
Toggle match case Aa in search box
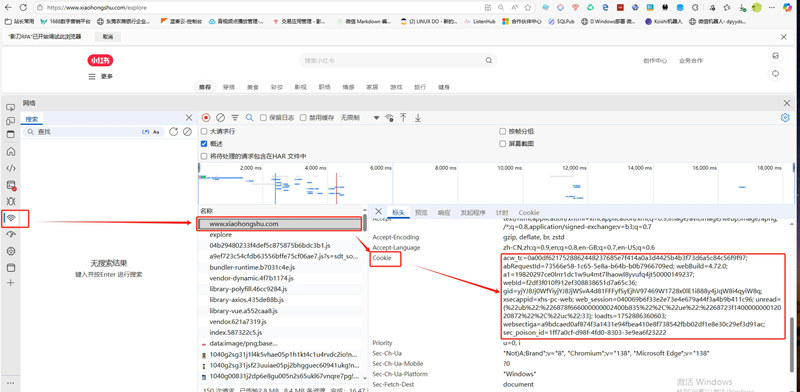(156, 132)
